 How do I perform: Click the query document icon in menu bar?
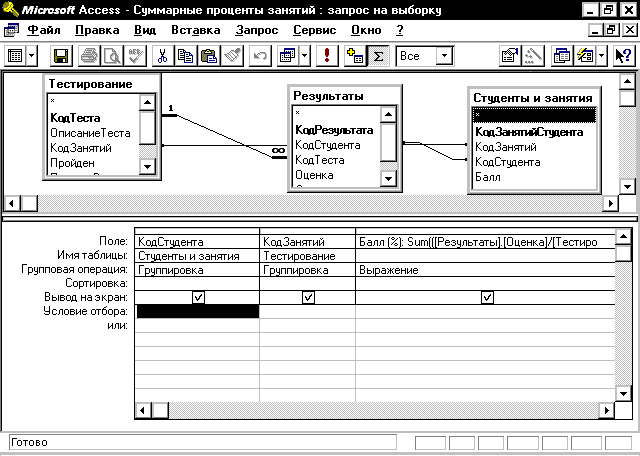pos(11,30)
